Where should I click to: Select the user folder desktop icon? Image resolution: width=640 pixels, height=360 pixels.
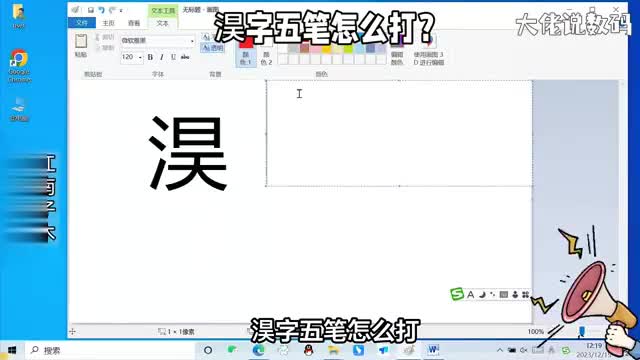point(18,16)
